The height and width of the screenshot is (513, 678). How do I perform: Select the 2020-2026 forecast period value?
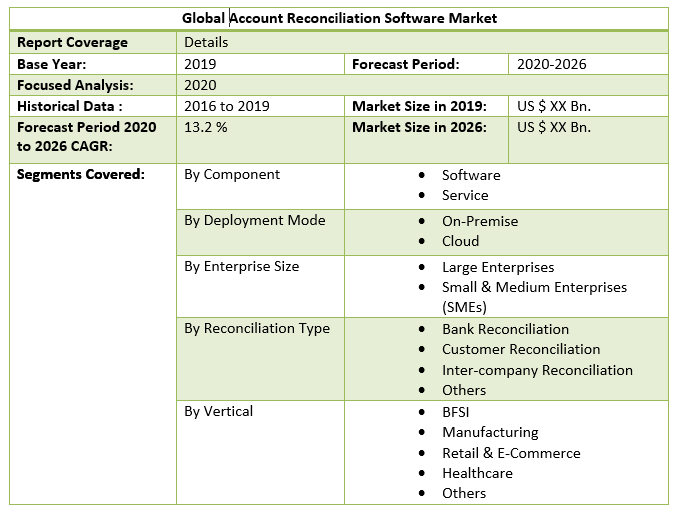pyautogui.click(x=551, y=64)
